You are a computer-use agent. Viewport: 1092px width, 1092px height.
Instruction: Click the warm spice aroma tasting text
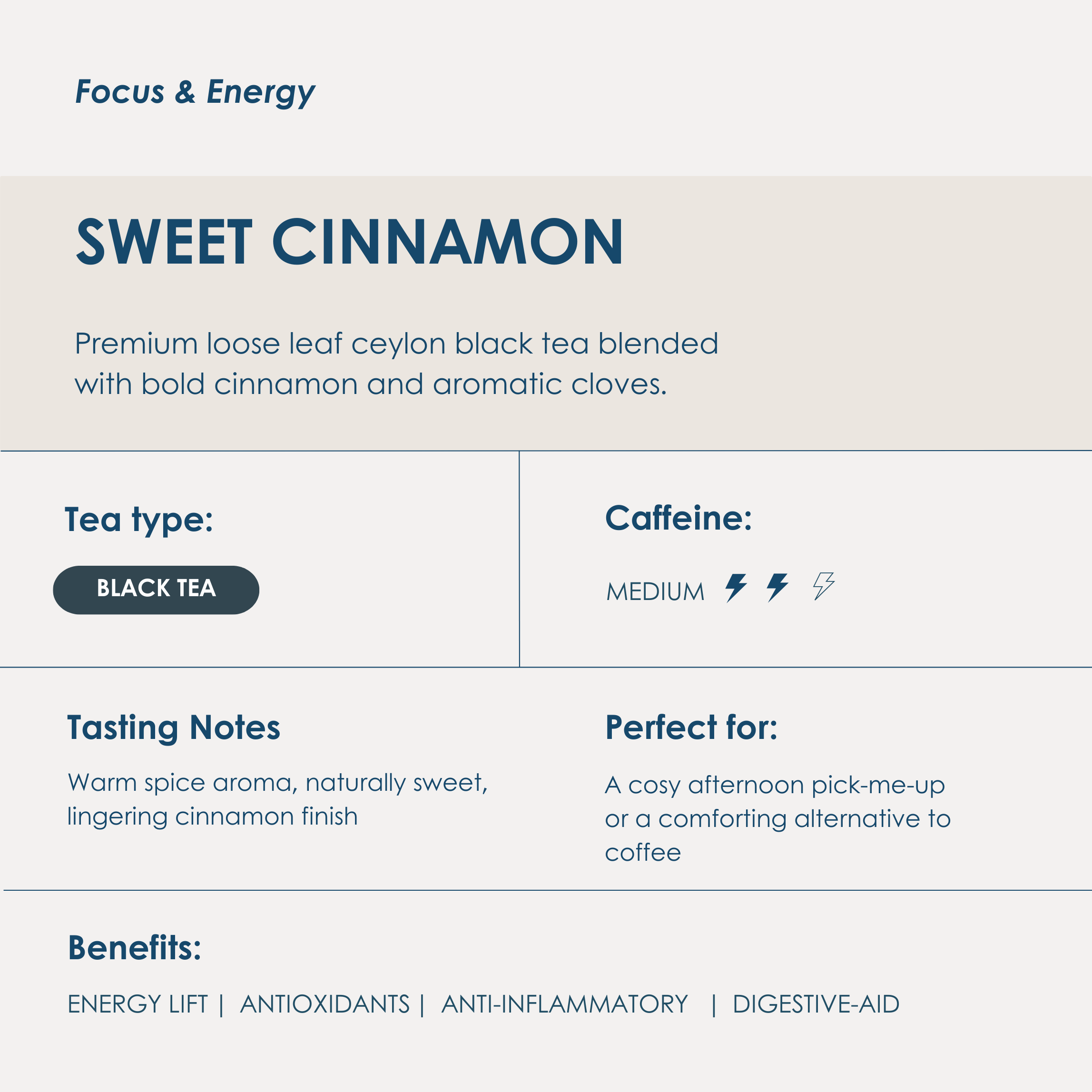277,799
